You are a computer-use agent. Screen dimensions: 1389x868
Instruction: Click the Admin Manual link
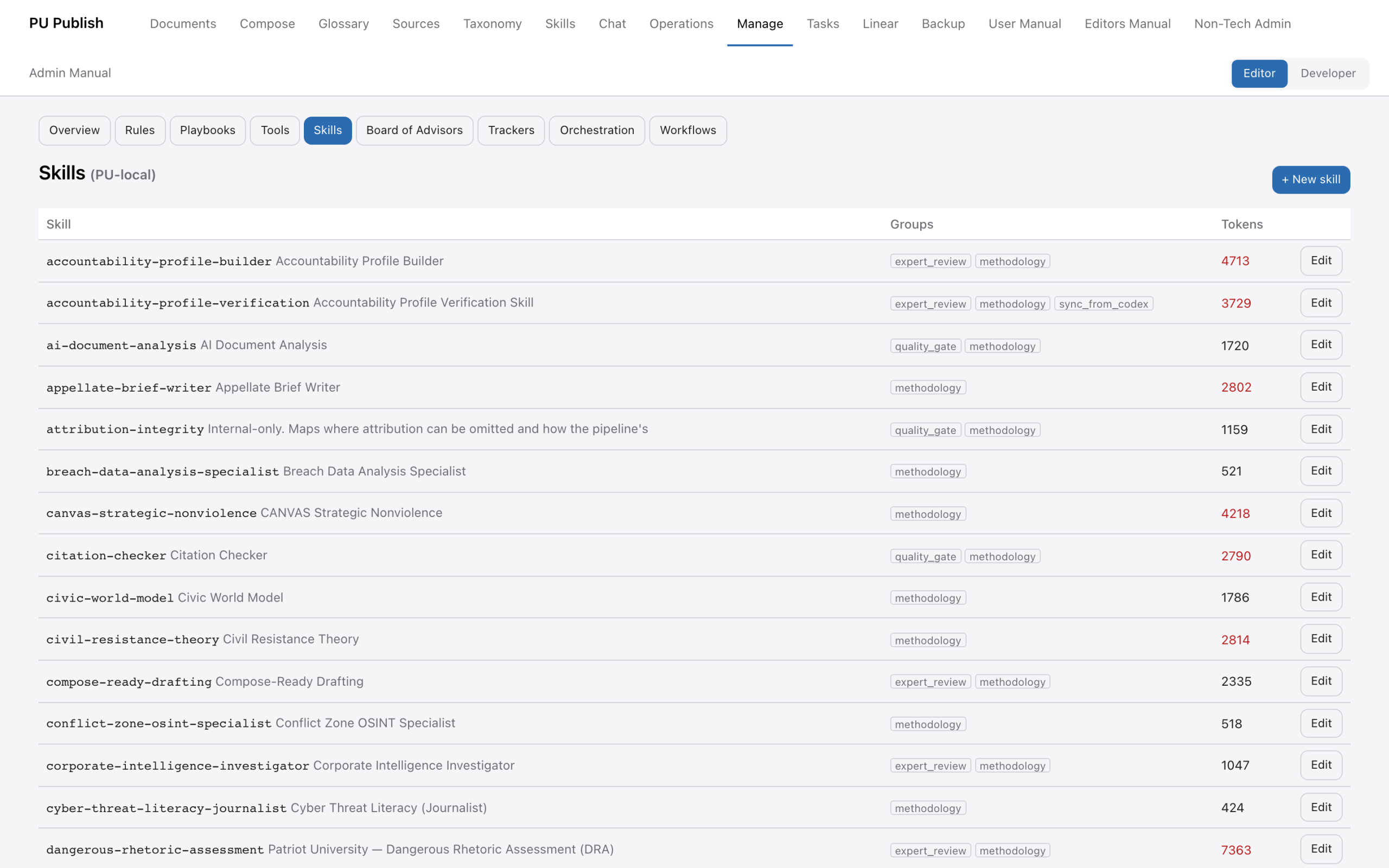tap(70, 73)
